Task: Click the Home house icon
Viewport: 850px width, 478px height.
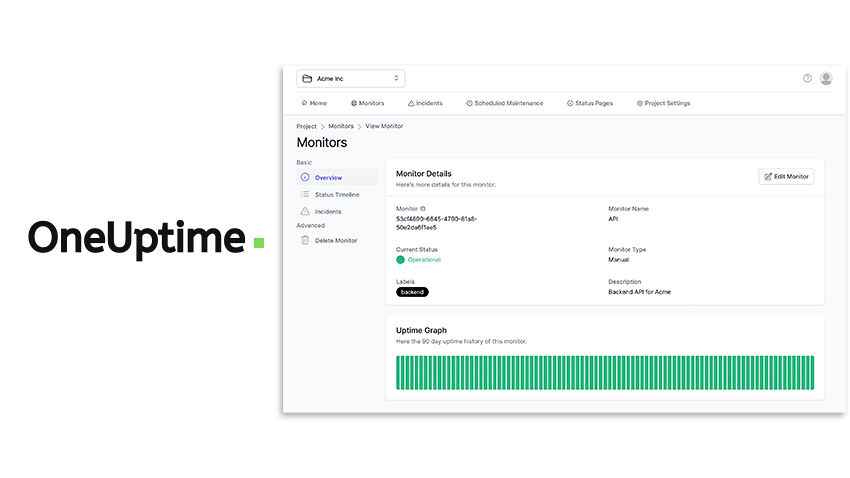Action: point(305,103)
